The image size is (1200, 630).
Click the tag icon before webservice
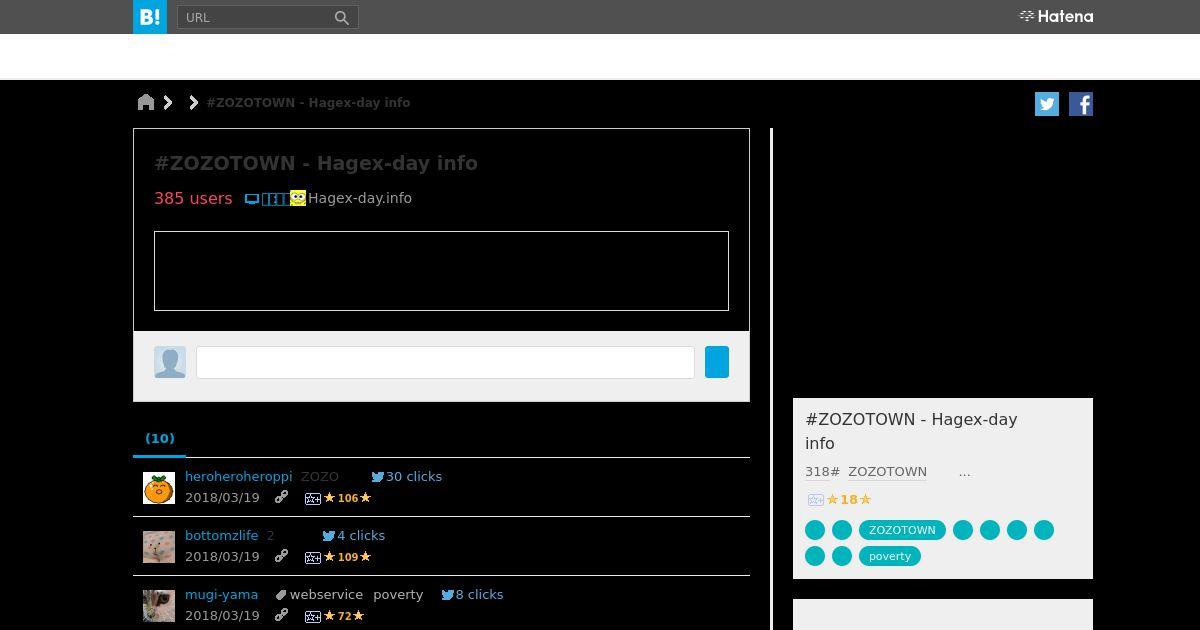point(281,595)
